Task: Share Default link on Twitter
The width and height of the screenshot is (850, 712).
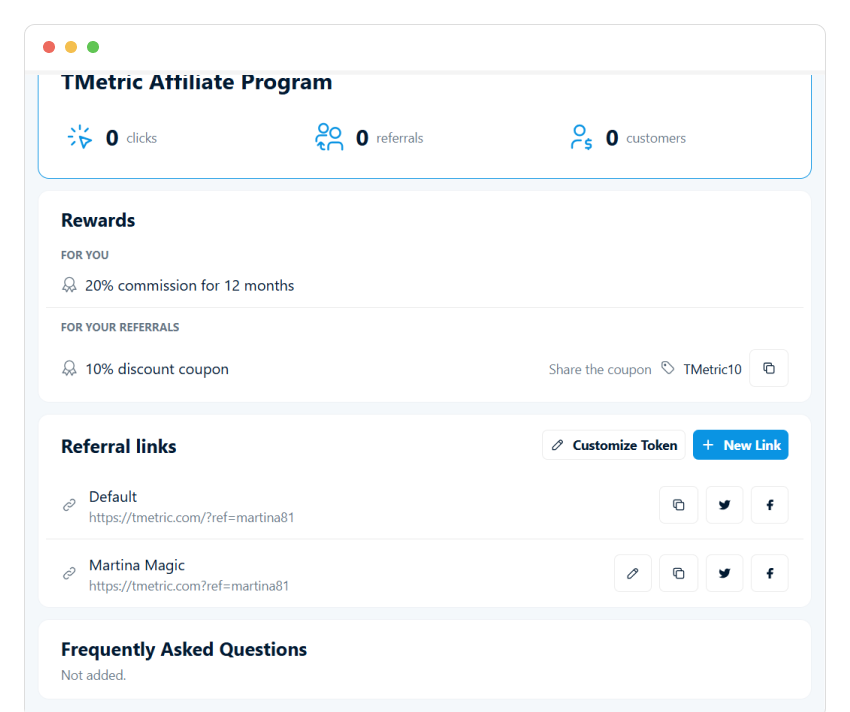Action: point(724,505)
